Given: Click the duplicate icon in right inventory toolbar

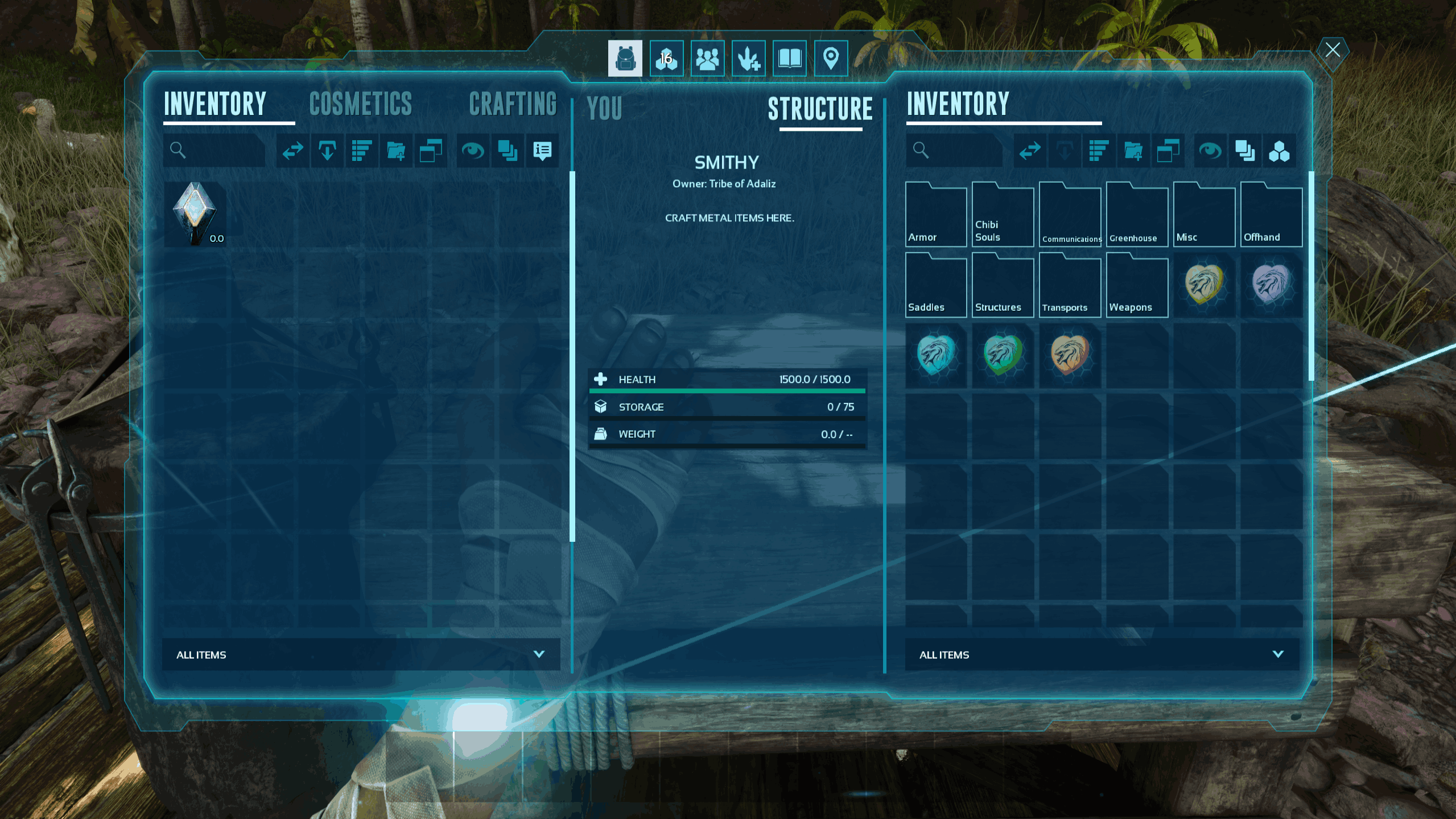Looking at the screenshot, I should (1244, 151).
